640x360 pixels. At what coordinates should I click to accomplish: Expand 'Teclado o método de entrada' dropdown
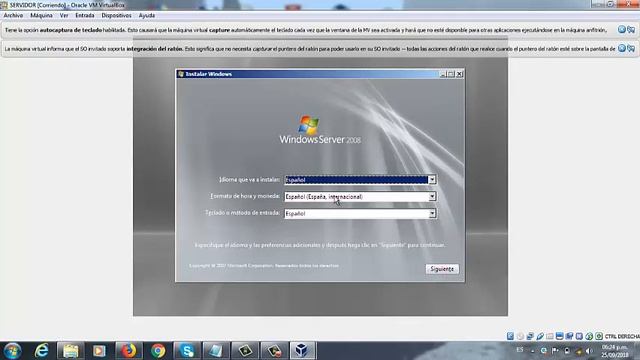432,213
